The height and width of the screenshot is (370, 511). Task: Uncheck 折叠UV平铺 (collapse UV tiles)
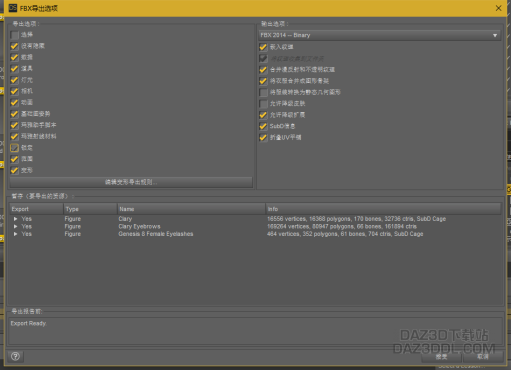coord(263,137)
